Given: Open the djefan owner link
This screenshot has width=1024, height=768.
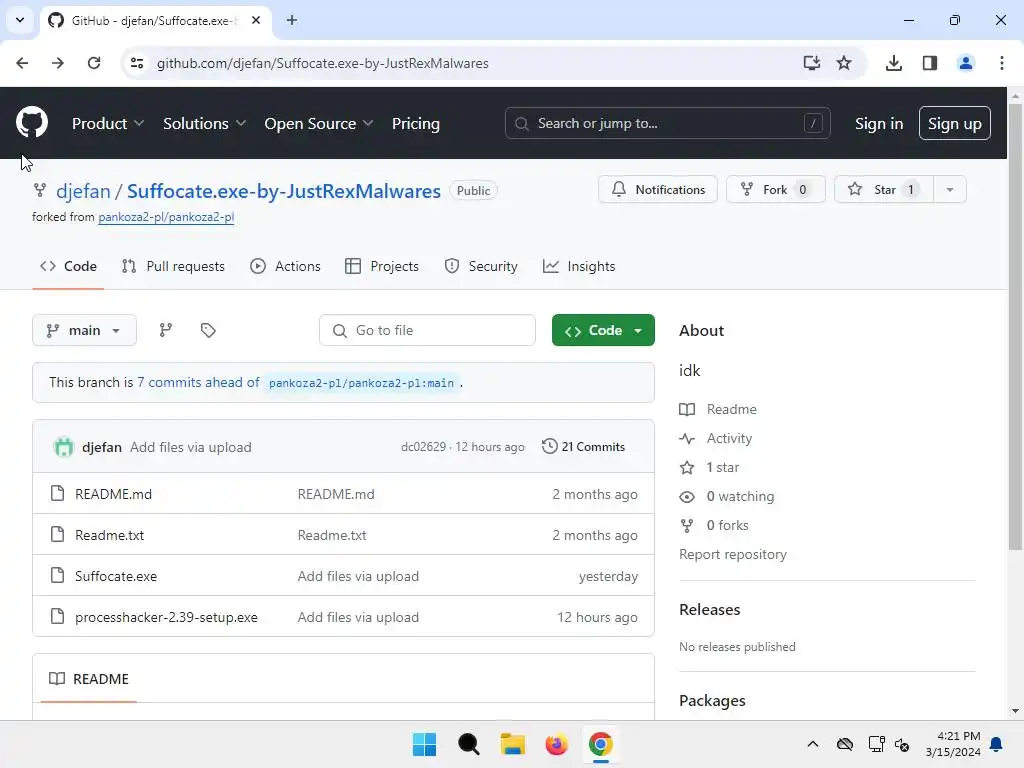Looking at the screenshot, I should tap(83, 191).
